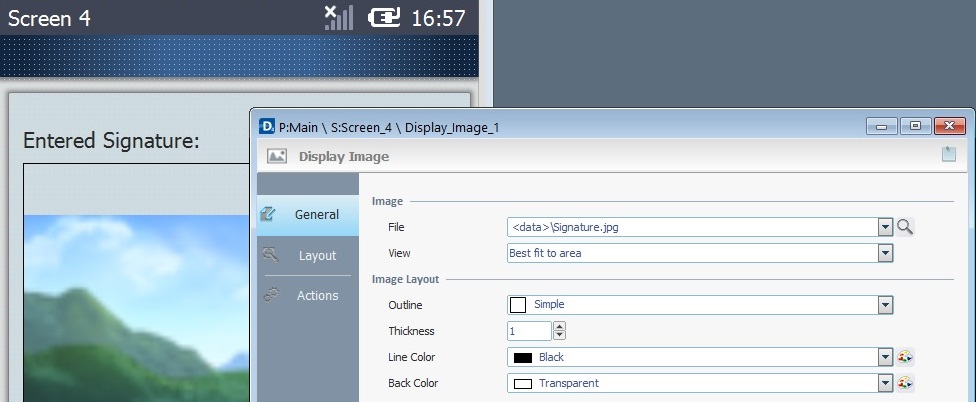
Task: Click the Black color swatch
Action: point(523,358)
